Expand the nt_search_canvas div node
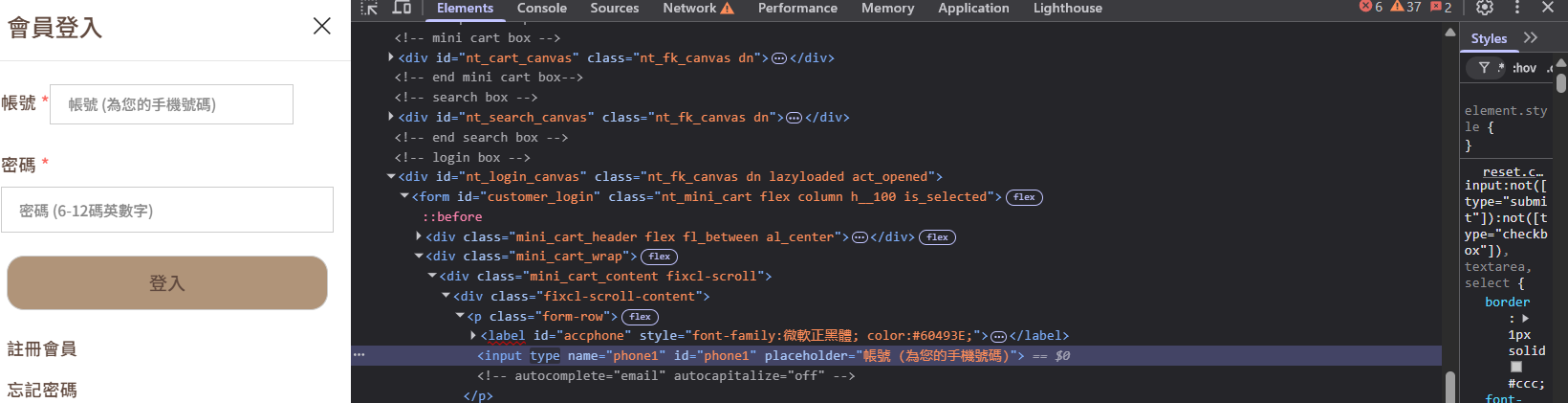1568x403 pixels. (391, 117)
